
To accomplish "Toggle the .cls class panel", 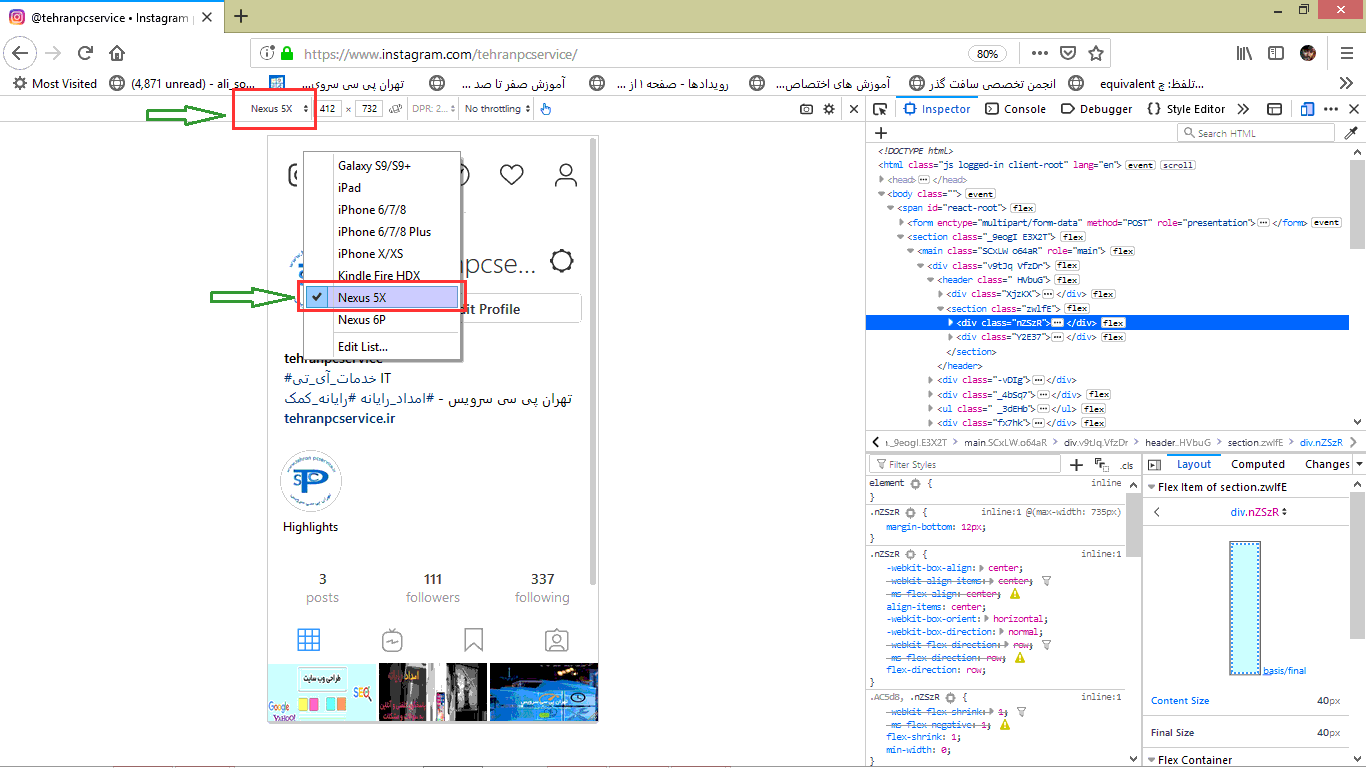I will [x=1127, y=465].
